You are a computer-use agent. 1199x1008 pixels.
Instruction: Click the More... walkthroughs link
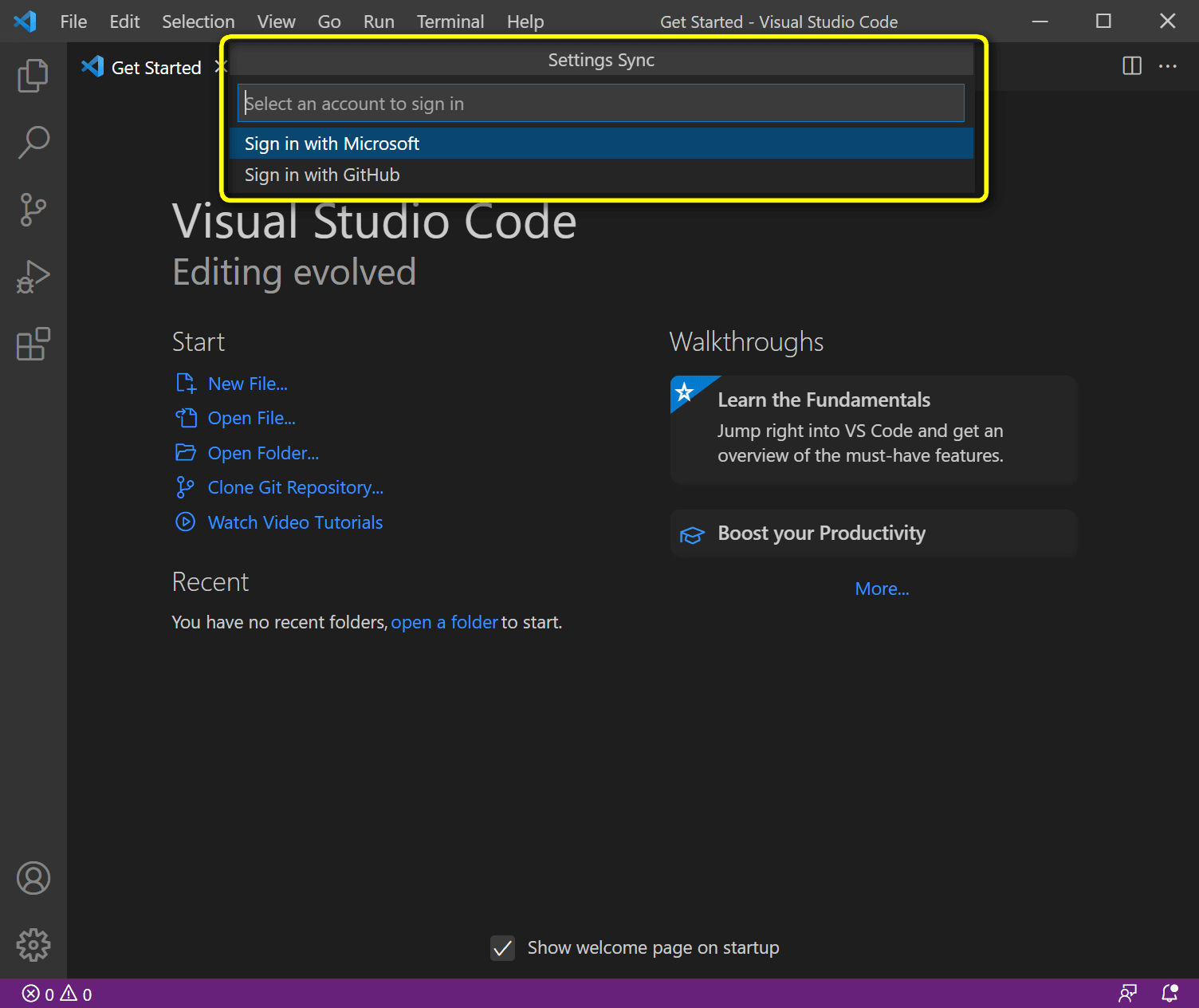882,589
